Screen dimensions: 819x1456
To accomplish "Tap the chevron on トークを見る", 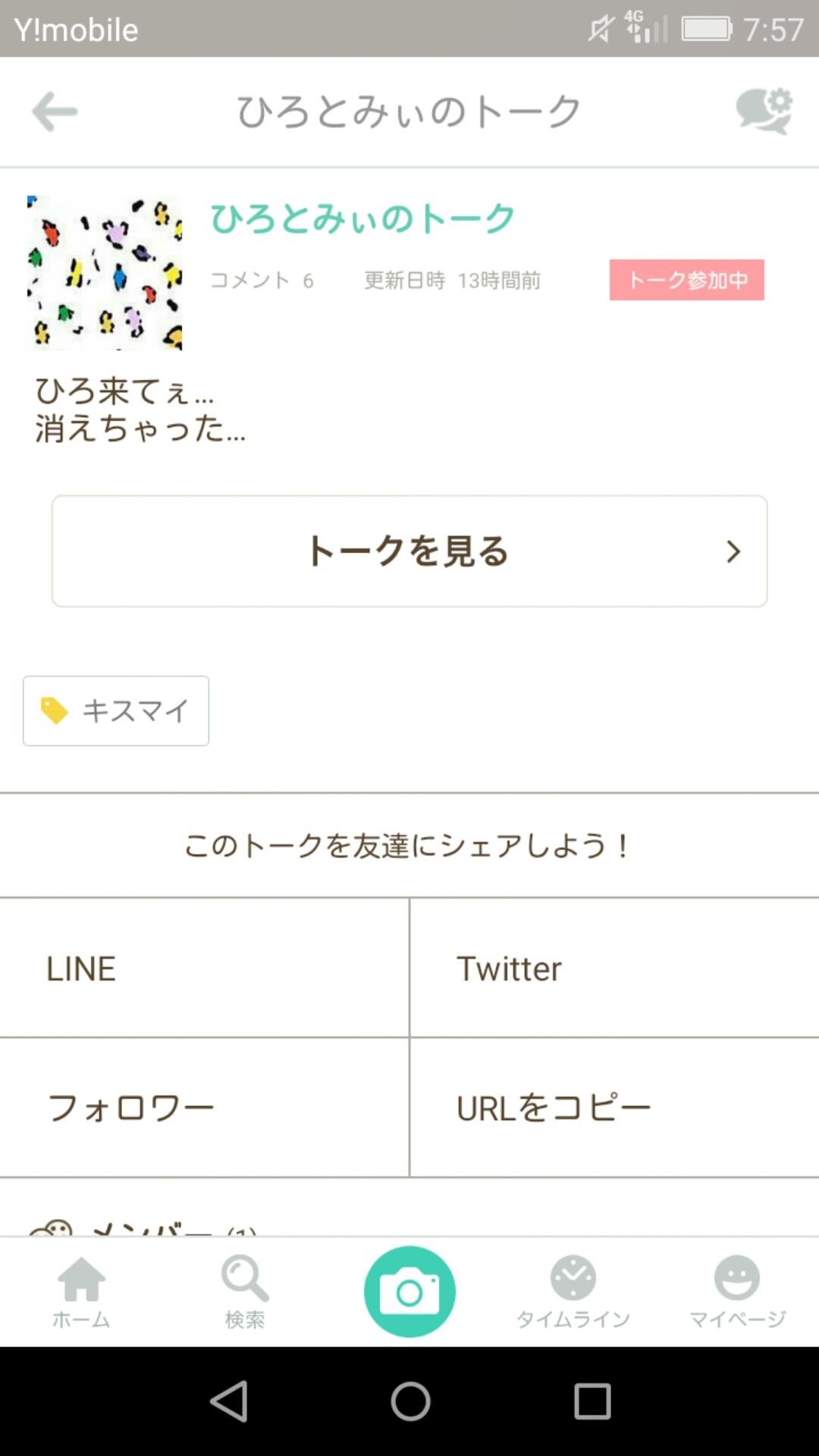I will click(733, 551).
